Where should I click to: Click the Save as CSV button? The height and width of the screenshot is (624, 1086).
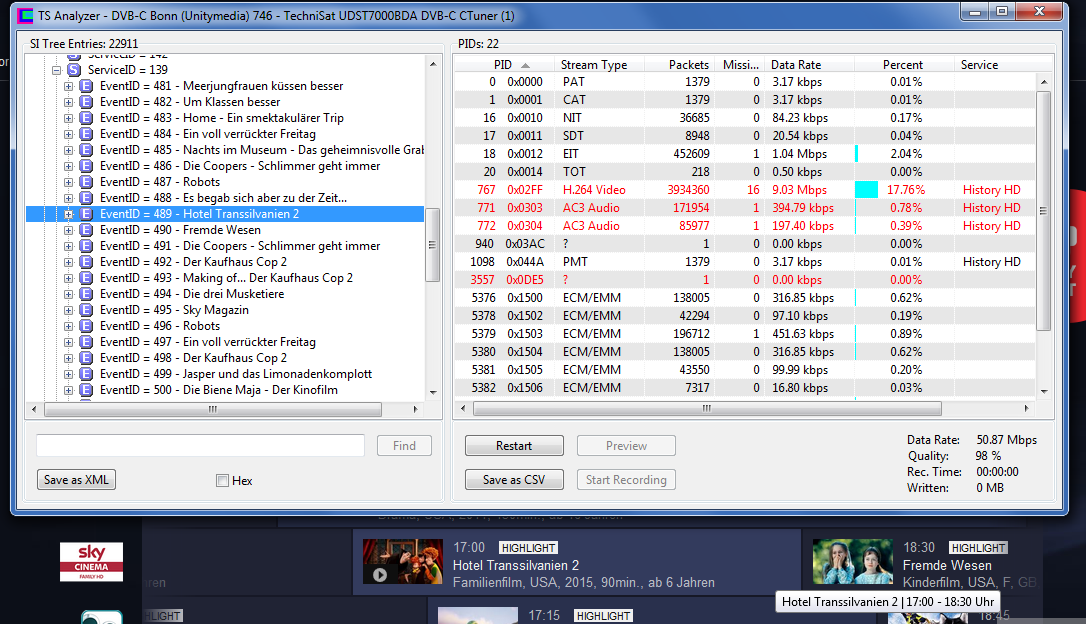pos(514,480)
